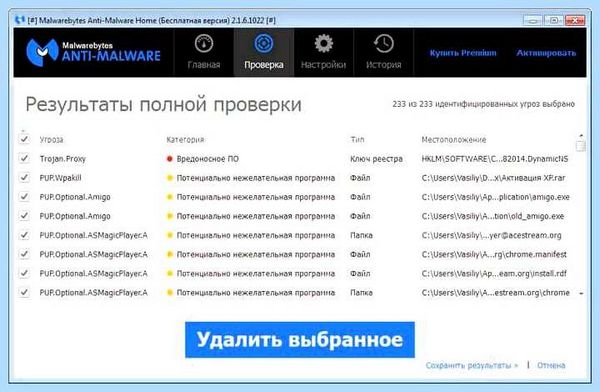Image resolution: width=600 pixels, height=392 pixels.
Task: Uncheck the PUP.Wpakill threat checkbox
Action: pos(24,177)
